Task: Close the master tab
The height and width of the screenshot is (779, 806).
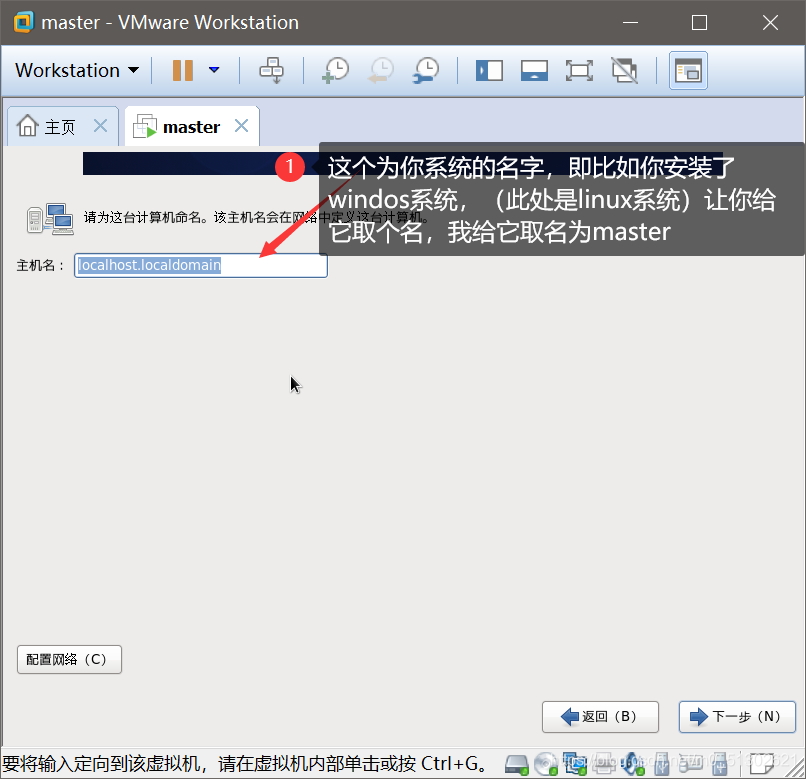Action: pos(242,125)
